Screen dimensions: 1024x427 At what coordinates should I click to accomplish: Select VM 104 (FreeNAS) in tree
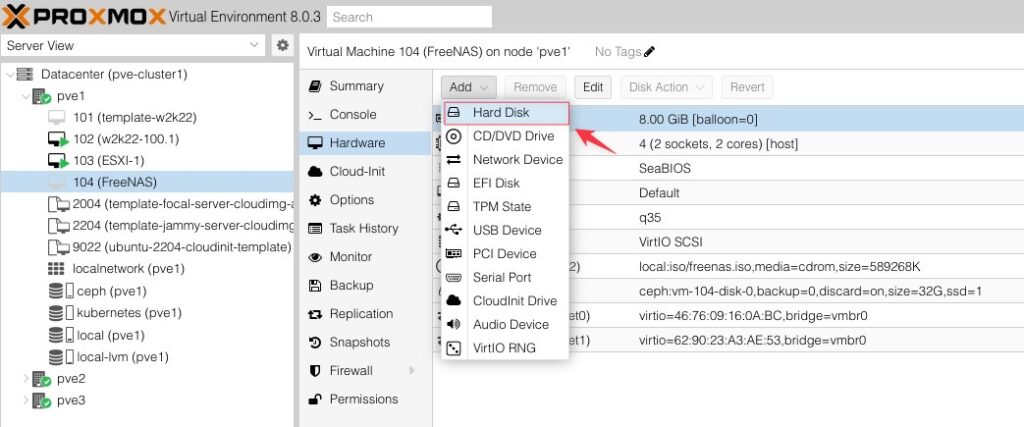pyautogui.click(x=147, y=182)
